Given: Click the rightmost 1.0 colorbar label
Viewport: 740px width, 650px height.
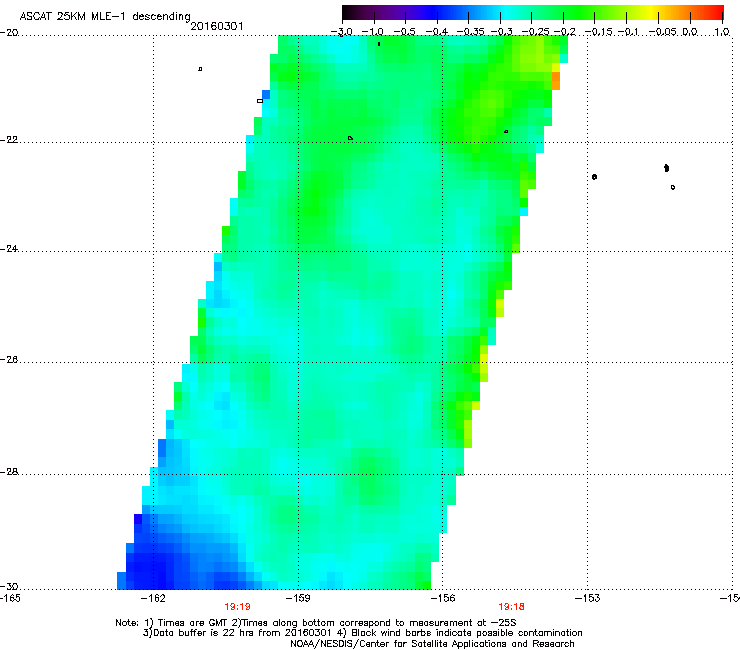Looking at the screenshot, I should pyautogui.click(x=722, y=32).
